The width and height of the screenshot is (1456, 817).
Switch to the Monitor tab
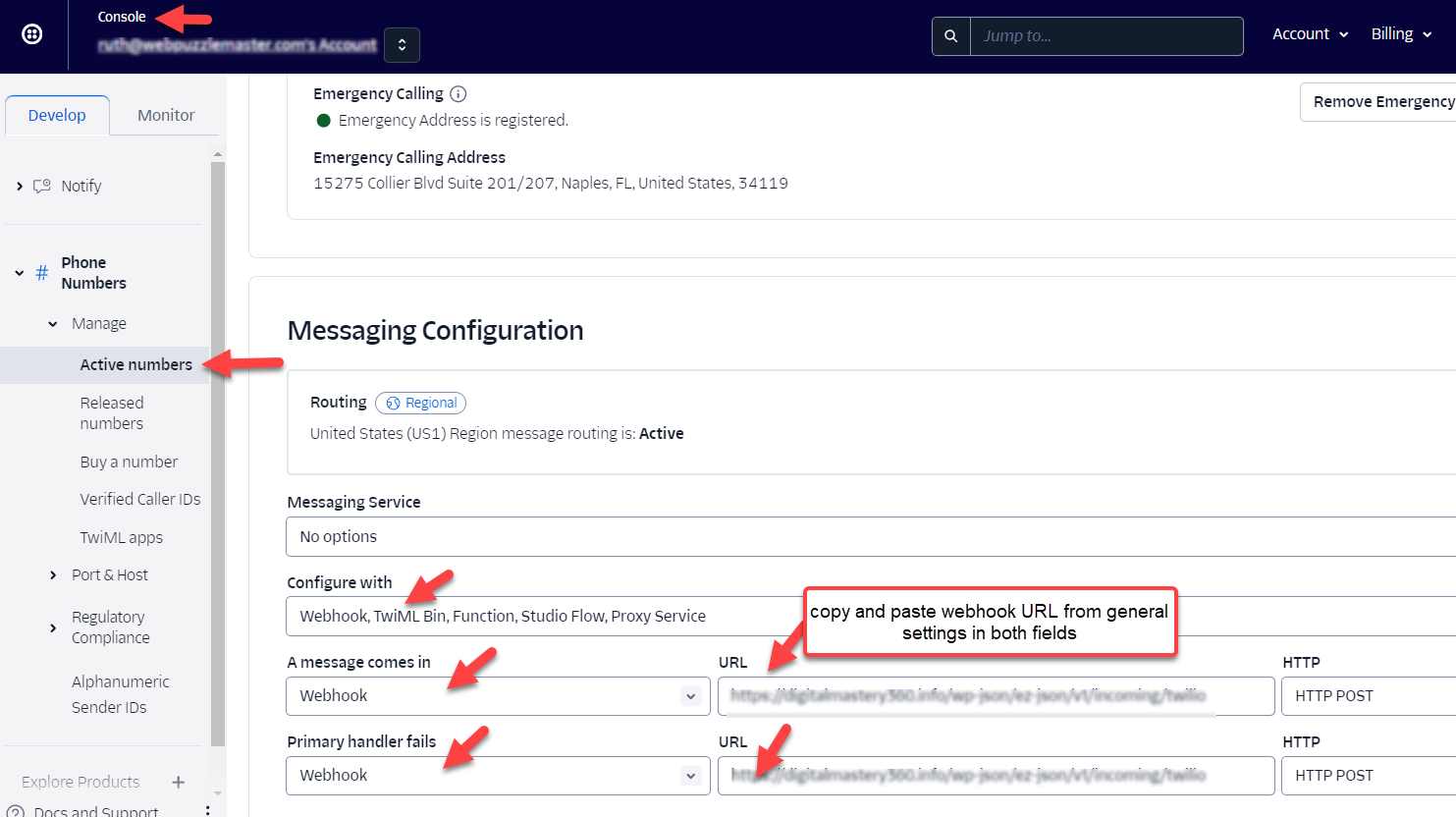166,115
